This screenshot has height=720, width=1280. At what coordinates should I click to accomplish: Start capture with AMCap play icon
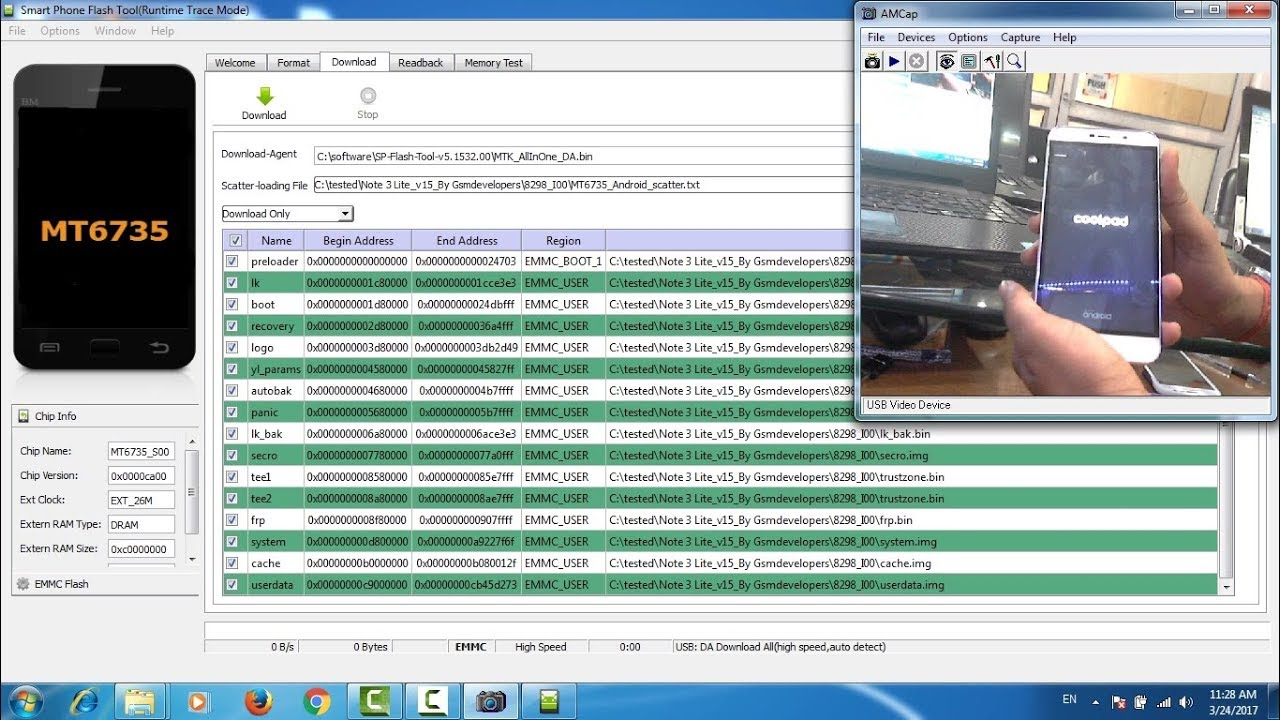[895, 61]
